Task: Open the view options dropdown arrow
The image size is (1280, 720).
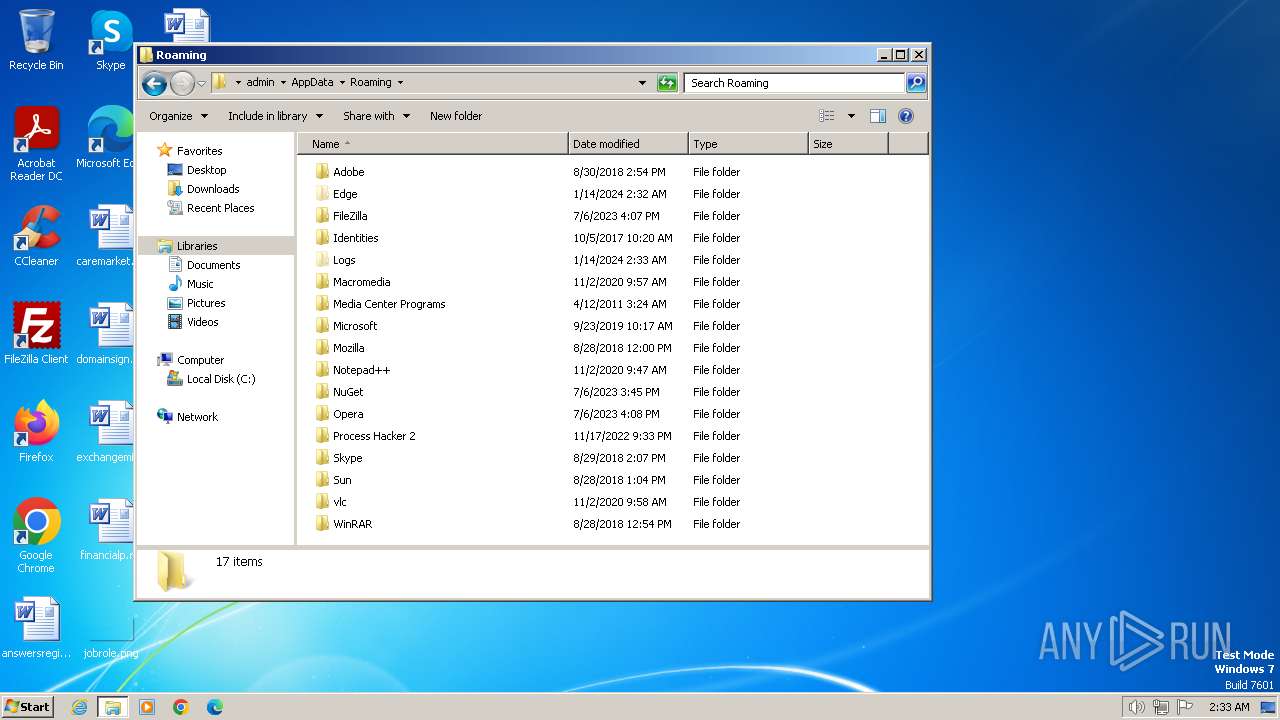Action: [x=851, y=116]
